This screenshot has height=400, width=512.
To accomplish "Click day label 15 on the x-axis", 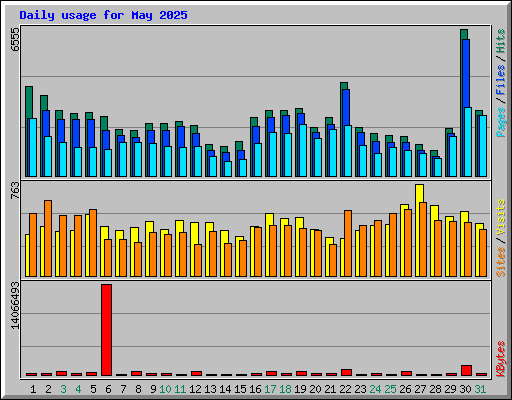I will 240,389.
